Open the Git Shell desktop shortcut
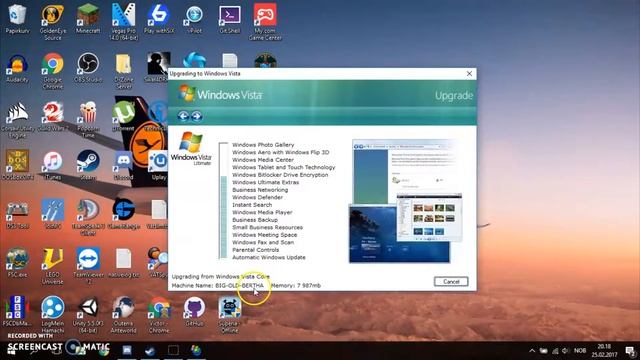 tap(229, 18)
